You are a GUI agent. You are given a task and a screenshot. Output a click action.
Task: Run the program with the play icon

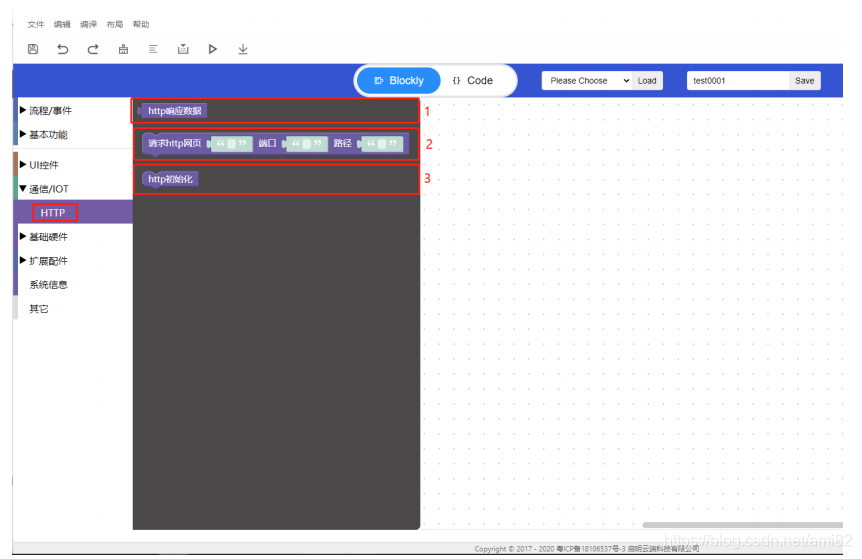[213, 49]
